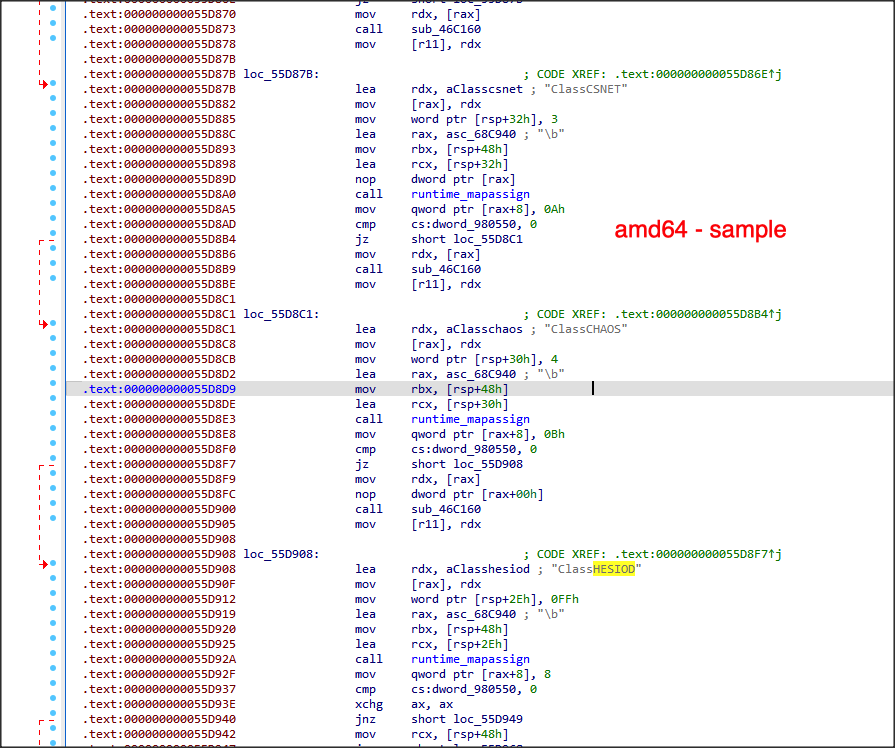
Task: Click the jz mnemonic at 55D8B4
Action: click(362, 239)
